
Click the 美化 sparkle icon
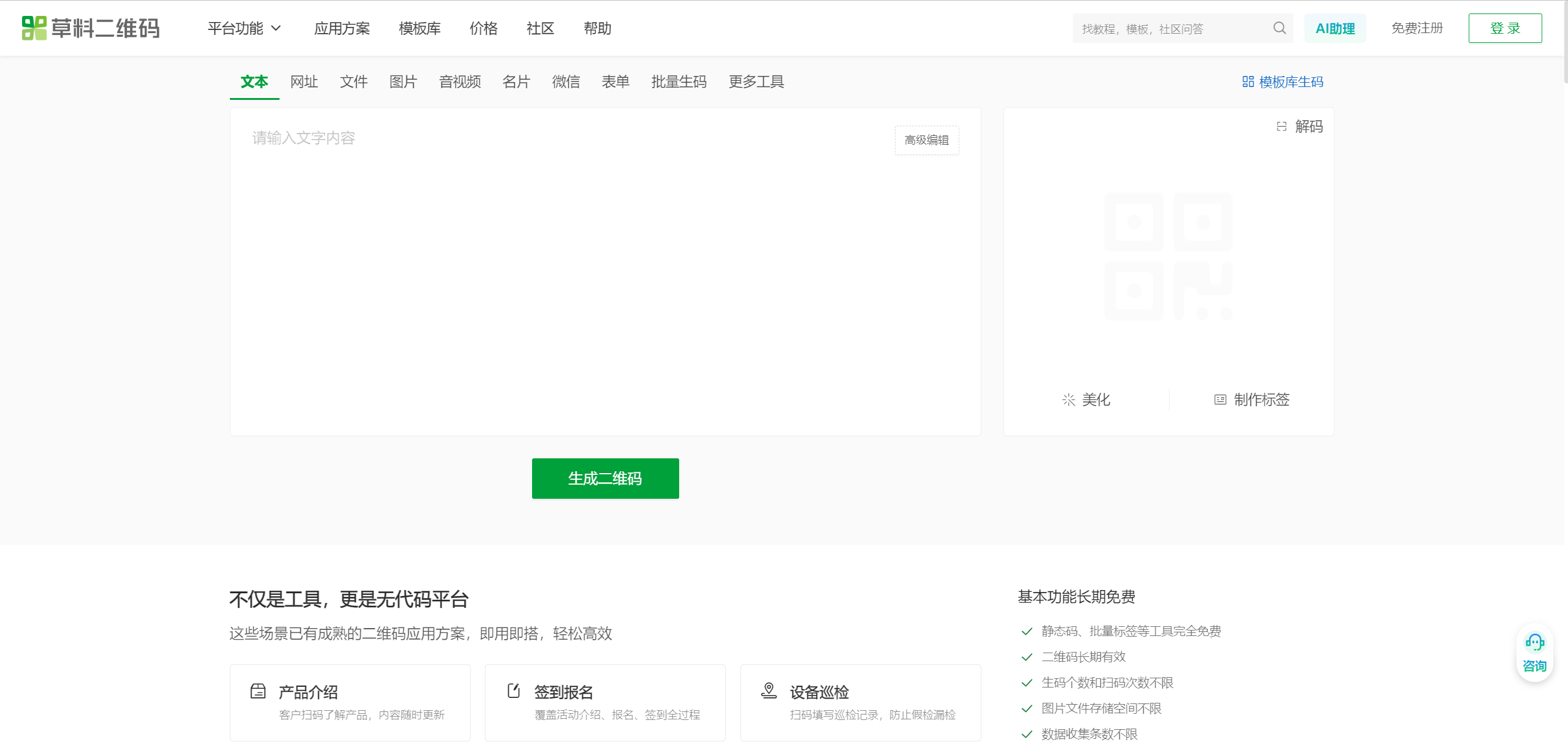1068,400
